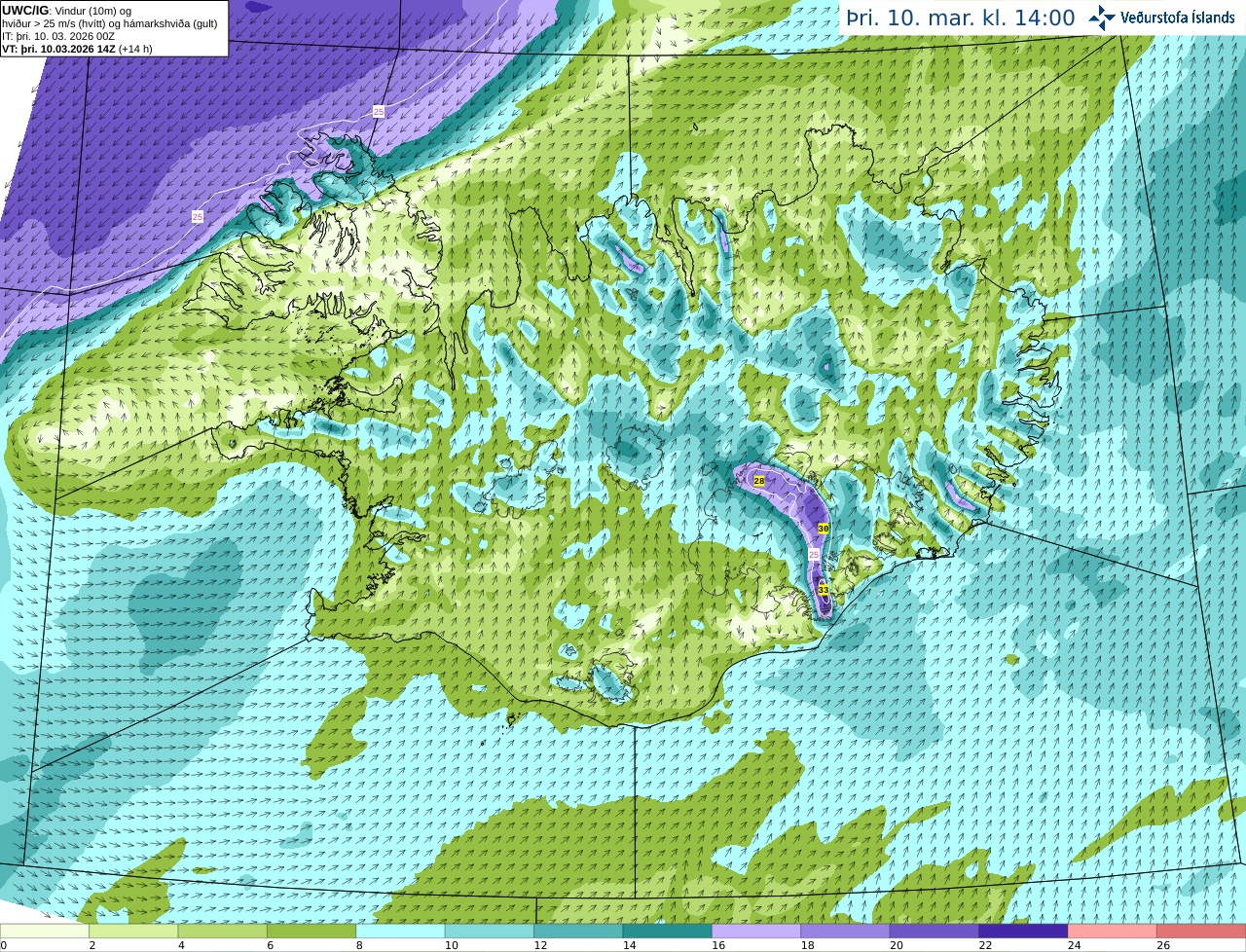Screen dimensions: 1246x952
Task: Select the salmon legend swatch above 26 m/s
Action: click(x=1201, y=931)
